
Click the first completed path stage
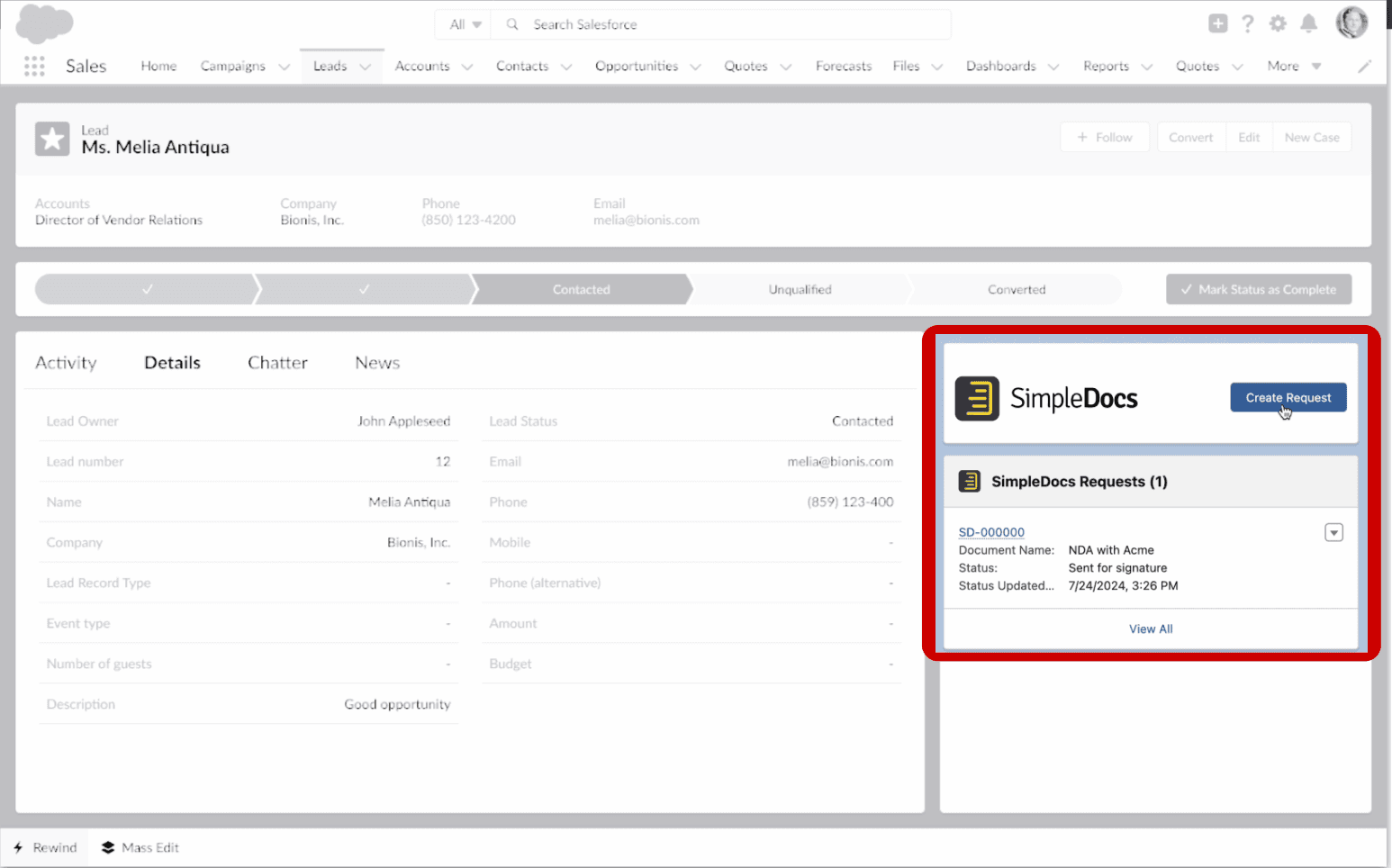point(147,289)
